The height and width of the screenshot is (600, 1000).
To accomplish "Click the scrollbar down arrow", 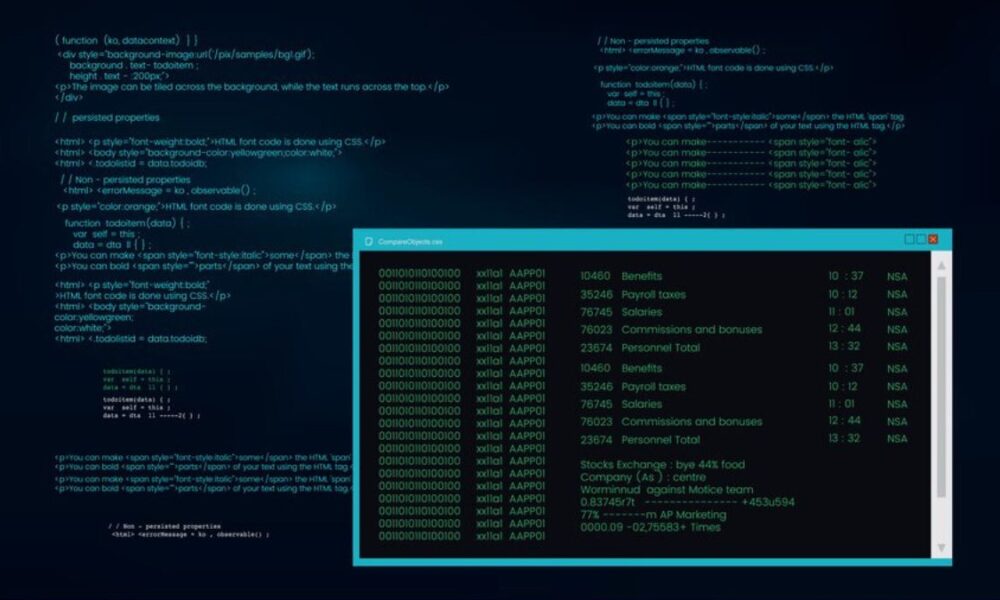I will pyautogui.click(x=940, y=547).
